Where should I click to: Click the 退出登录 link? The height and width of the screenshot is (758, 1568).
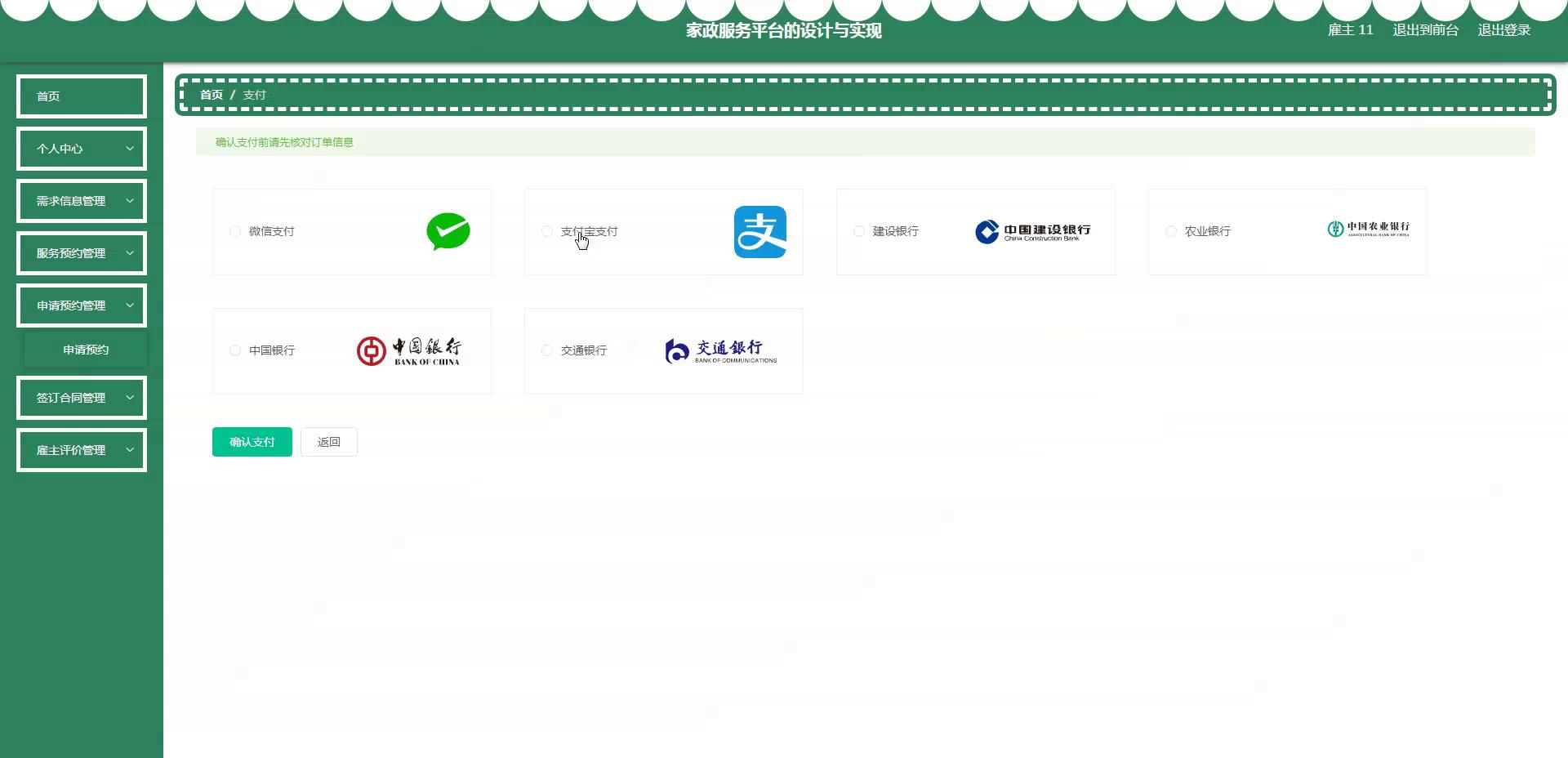1504,30
